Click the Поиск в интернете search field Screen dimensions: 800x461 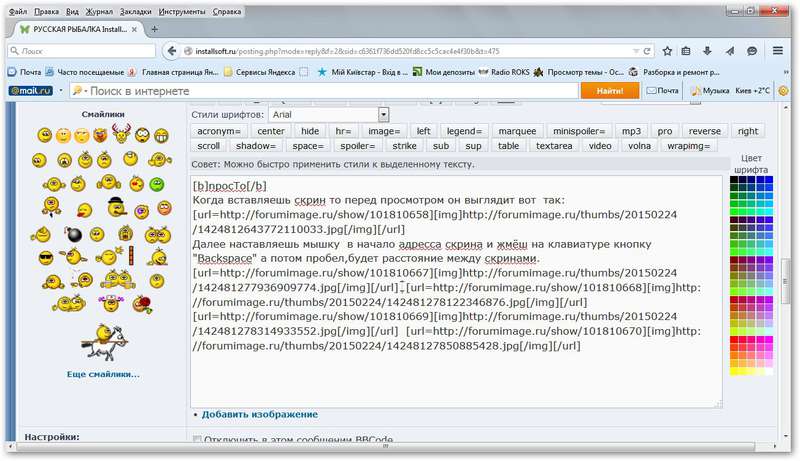pyautogui.click(x=324, y=91)
